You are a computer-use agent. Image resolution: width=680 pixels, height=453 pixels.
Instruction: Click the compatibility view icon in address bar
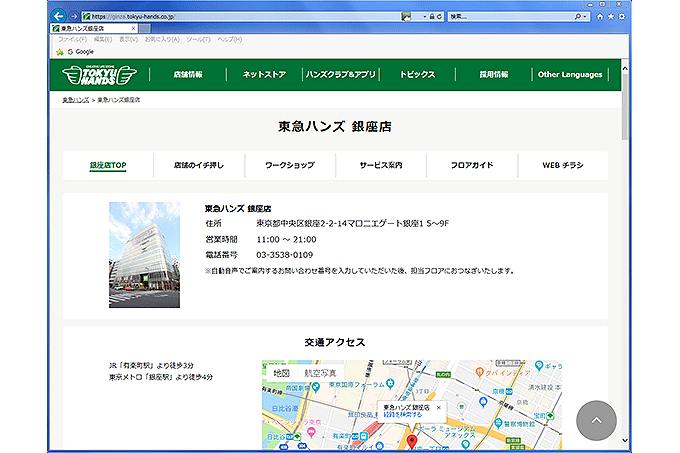[406, 16]
